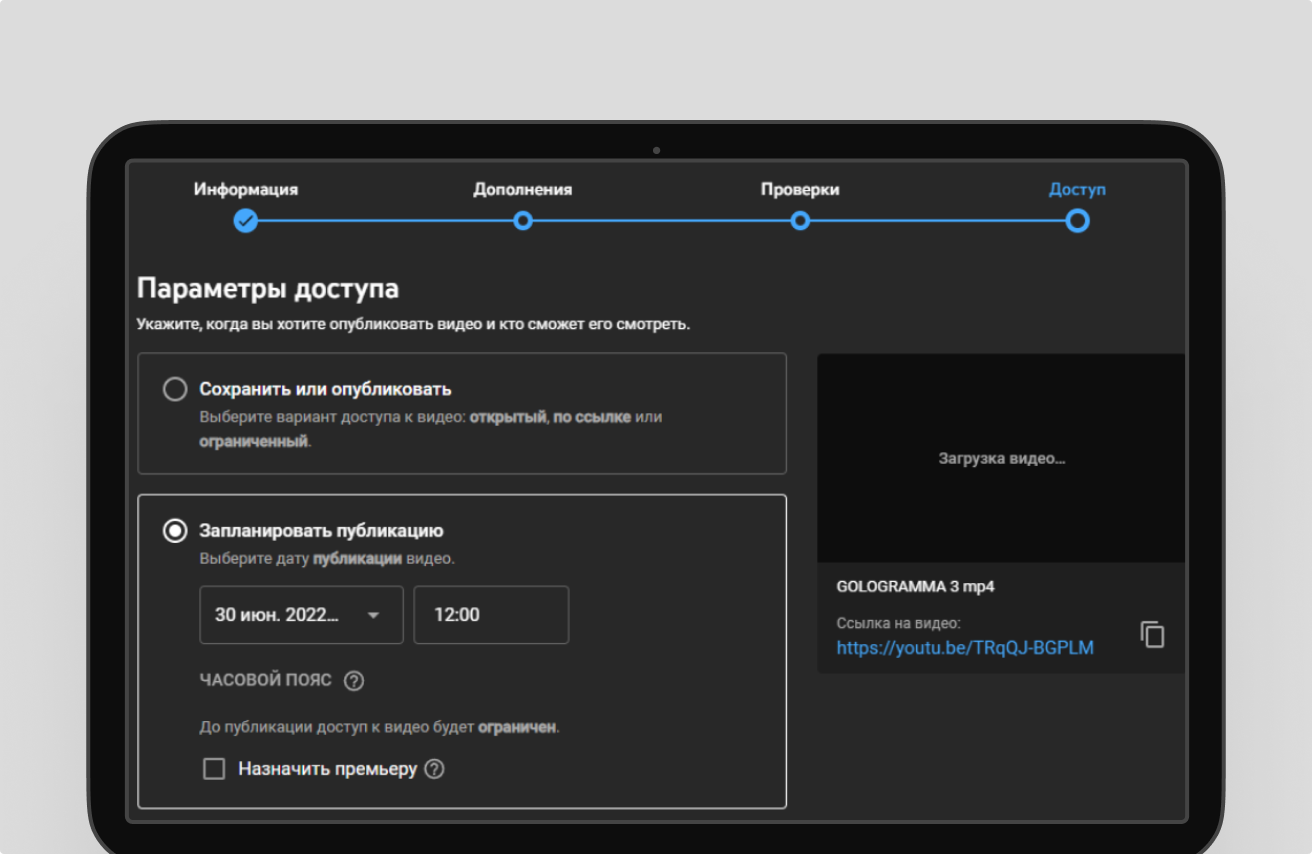Click the GOLOGRAMMA 3 mp4 file name
The height and width of the screenshot is (854, 1312).
pyautogui.click(x=915, y=587)
